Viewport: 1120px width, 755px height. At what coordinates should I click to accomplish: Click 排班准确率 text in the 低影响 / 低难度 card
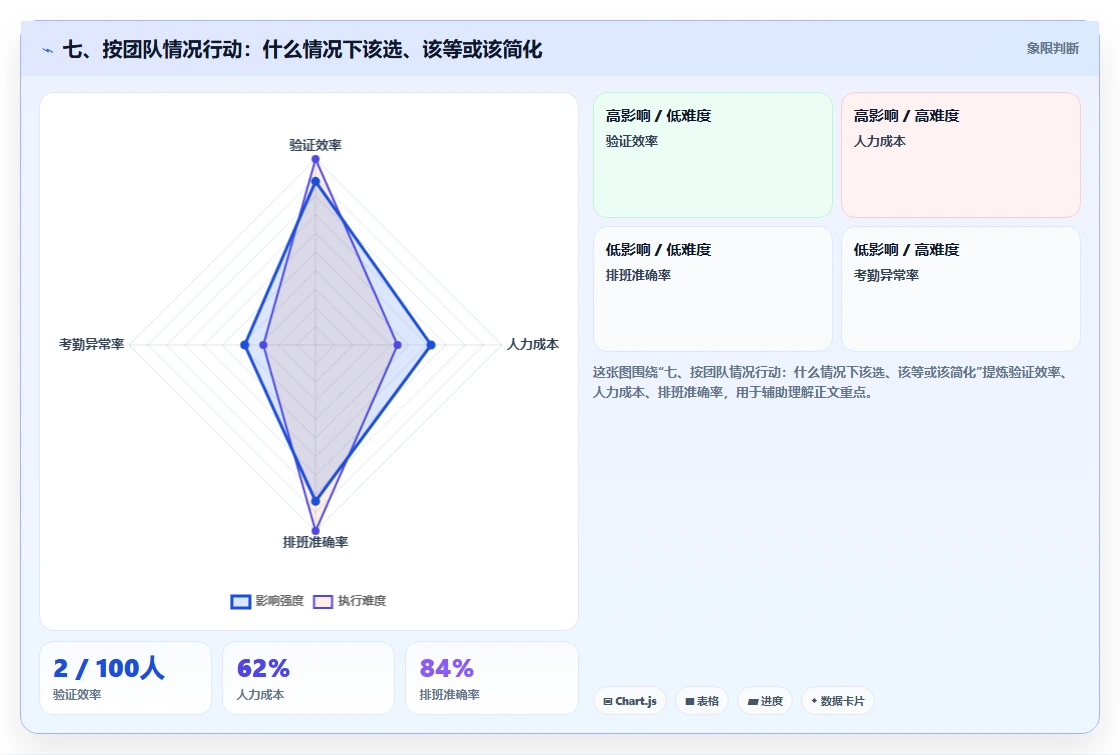[638, 275]
